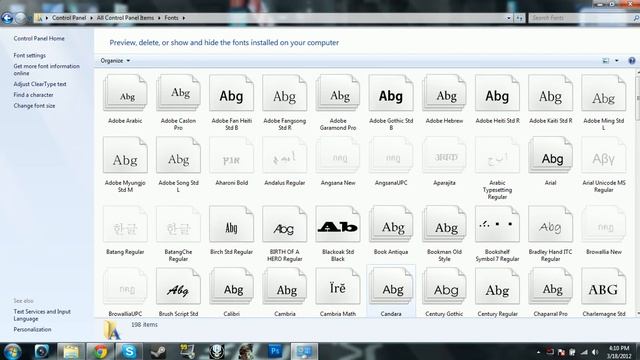Select the BatangChe Regular font icon

[178, 224]
